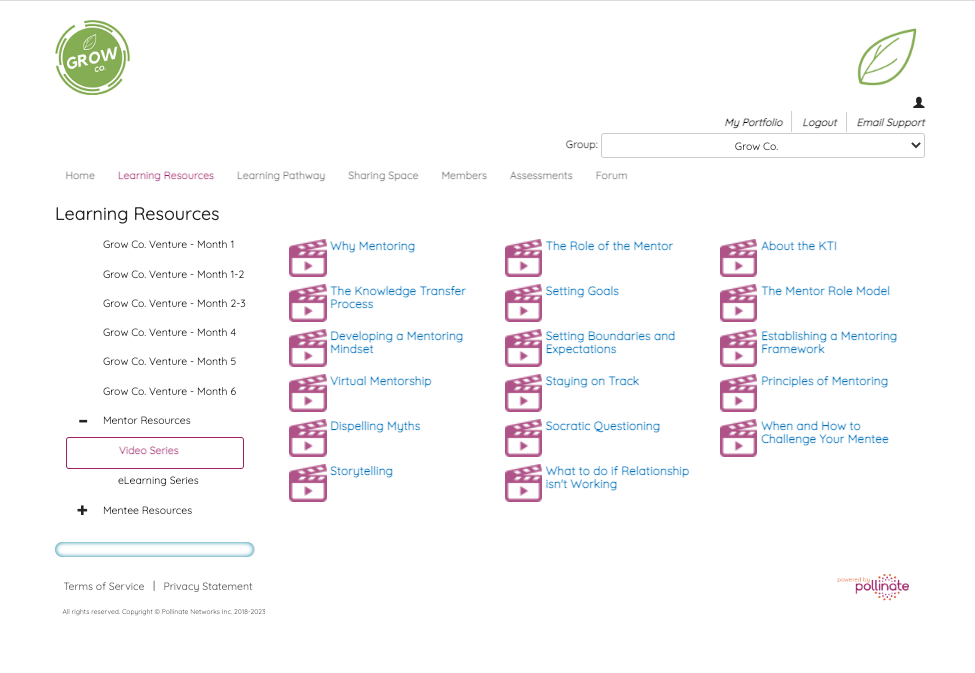Open the Privacy Statement
The image size is (975, 673).
point(207,586)
